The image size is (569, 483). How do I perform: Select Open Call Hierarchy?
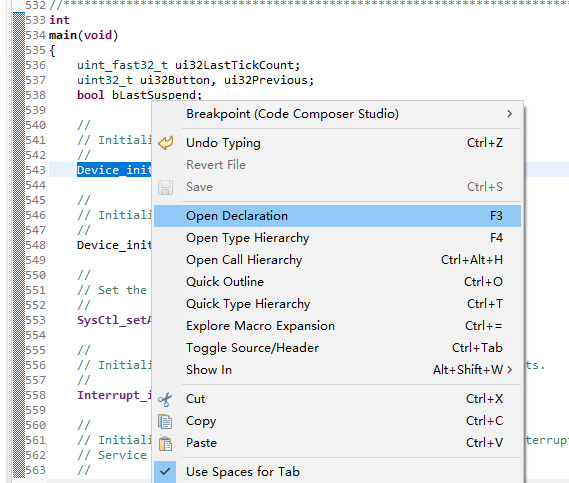(x=337, y=260)
